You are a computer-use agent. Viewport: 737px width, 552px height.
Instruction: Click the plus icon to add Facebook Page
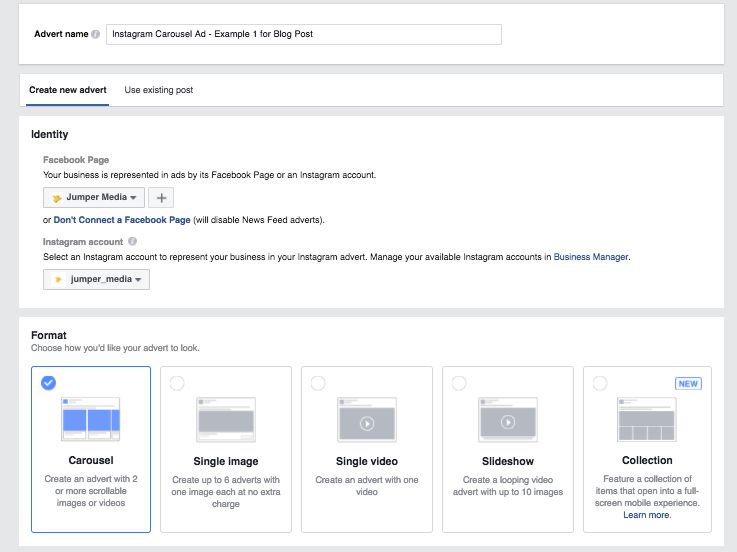click(x=162, y=198)
